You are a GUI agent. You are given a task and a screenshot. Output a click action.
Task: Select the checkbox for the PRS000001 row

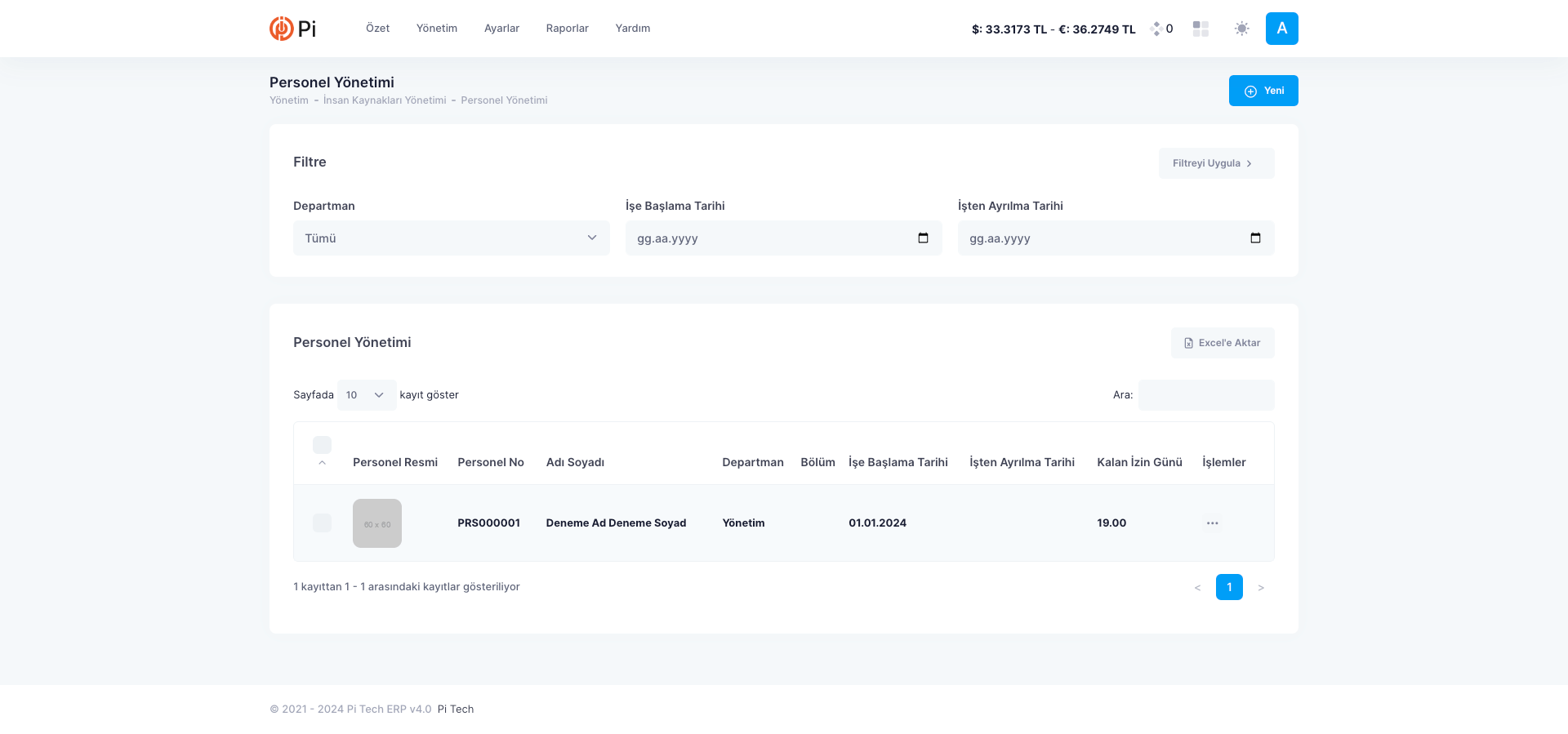click(x=322, y=523)
